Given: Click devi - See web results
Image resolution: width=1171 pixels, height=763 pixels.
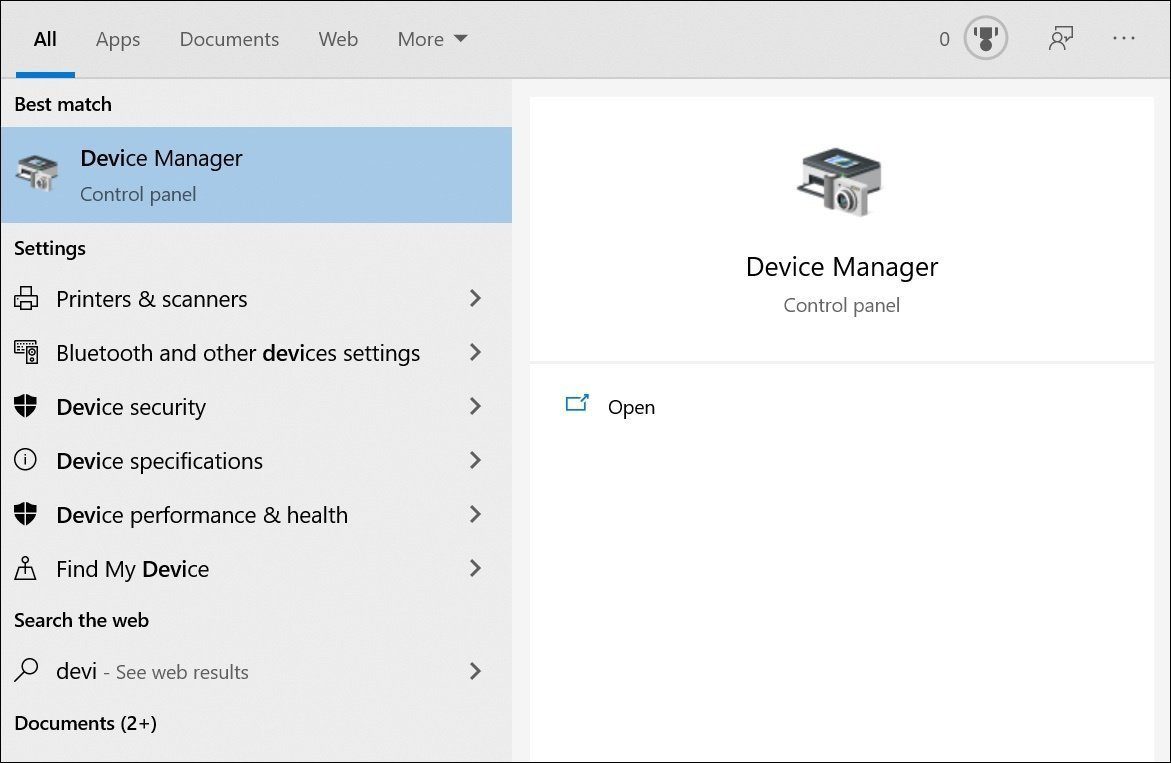Looking at the screenshot, I should coord(256,670).
